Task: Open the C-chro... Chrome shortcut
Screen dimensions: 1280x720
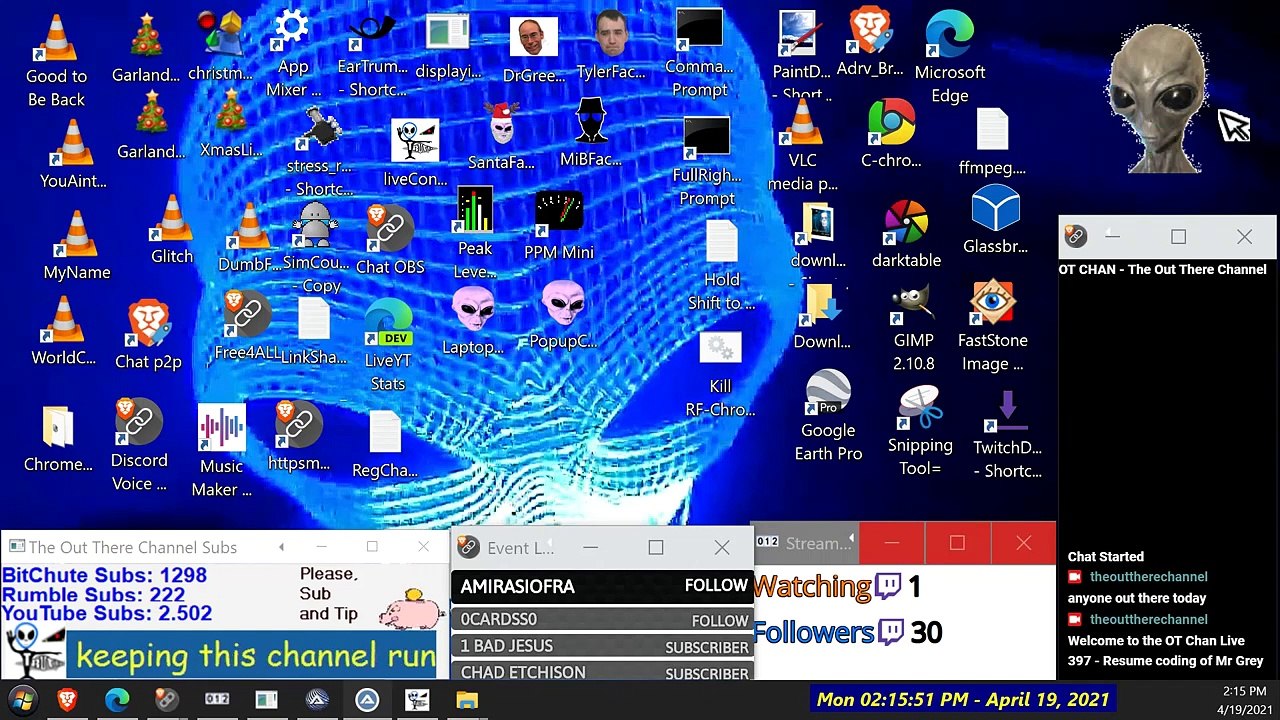Action: [891, 134]
